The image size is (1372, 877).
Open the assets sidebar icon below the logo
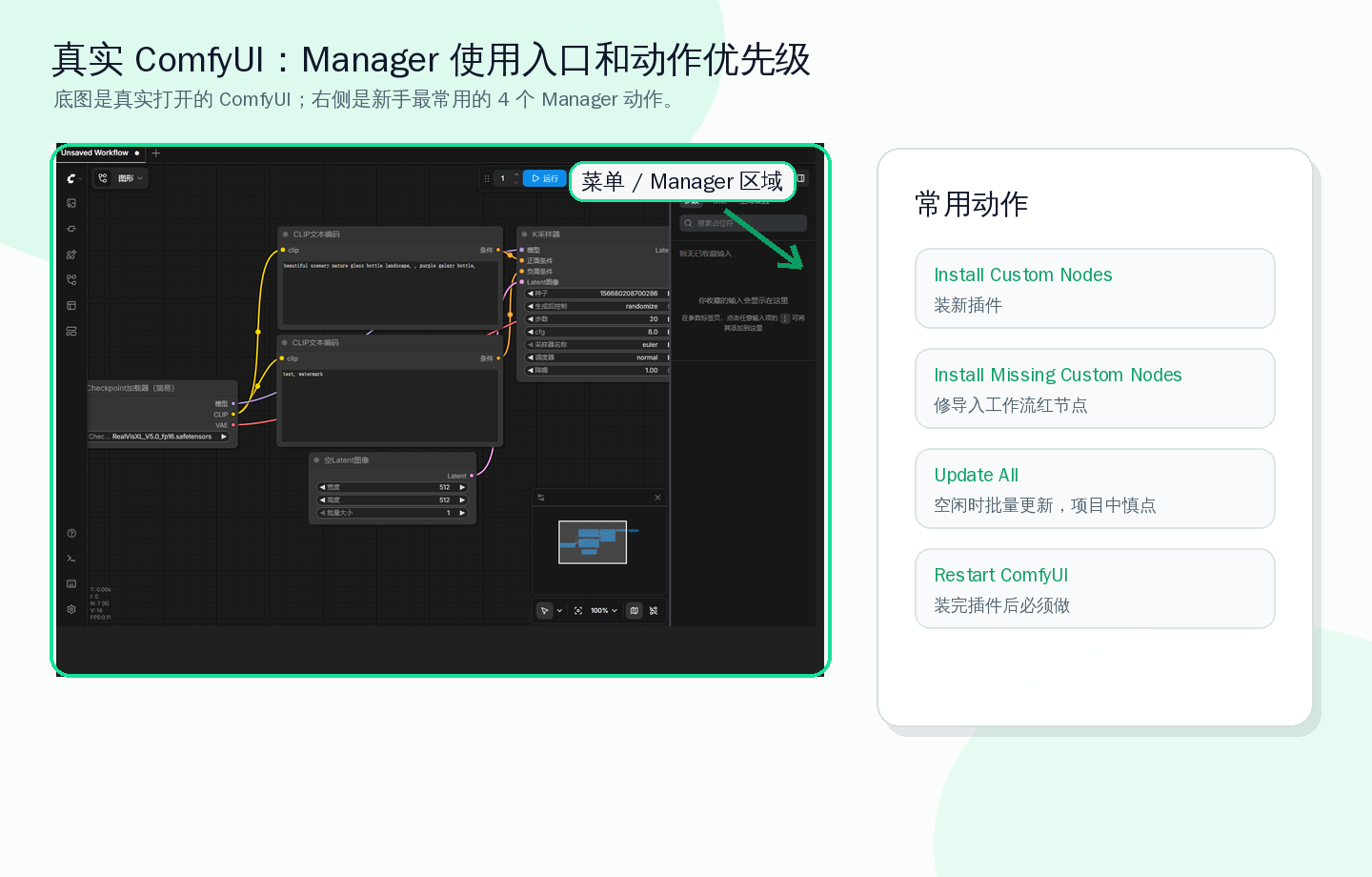71,203
